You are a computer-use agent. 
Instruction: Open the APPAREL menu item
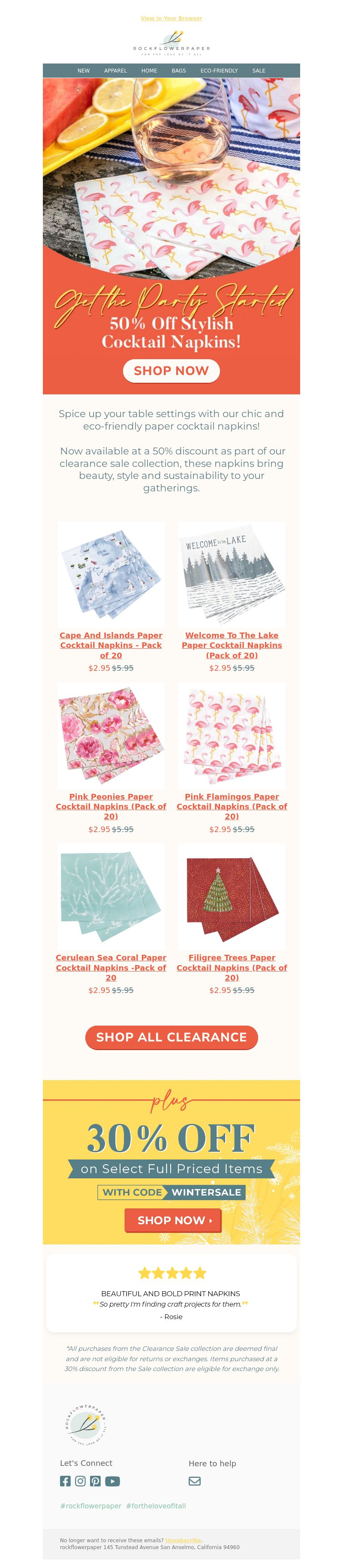(x=116, y=71)
